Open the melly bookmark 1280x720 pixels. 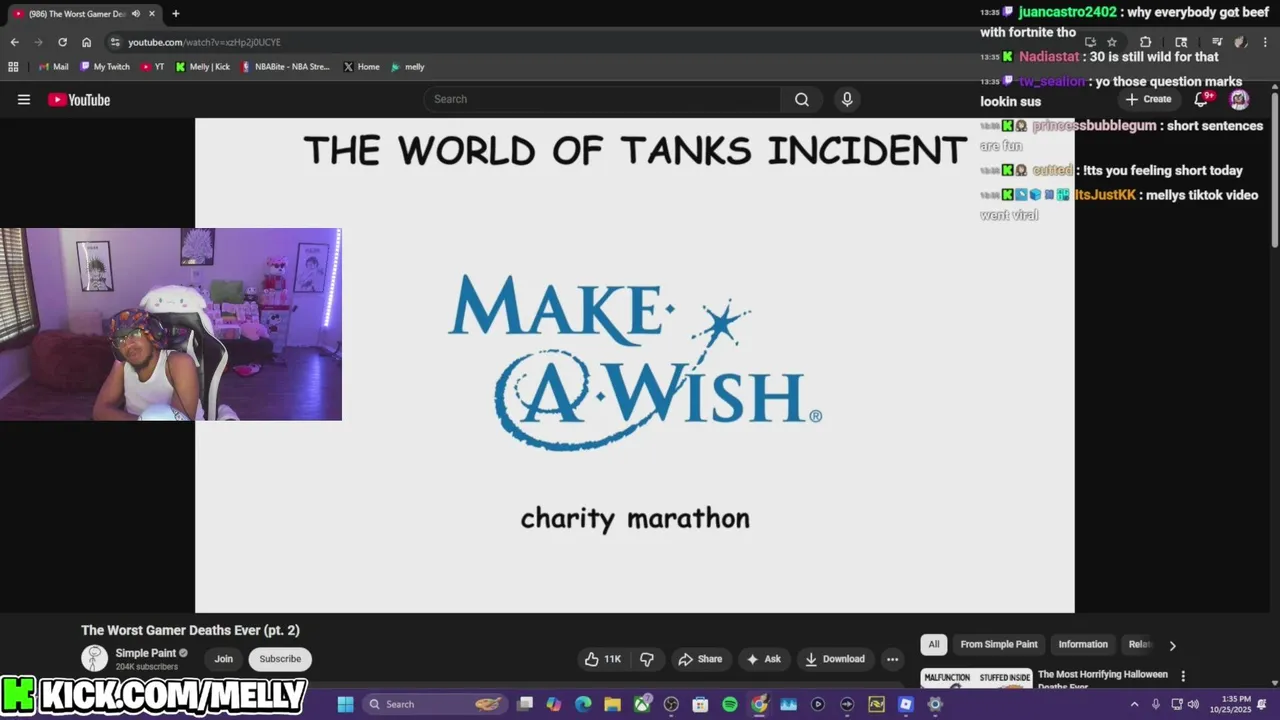(408, 67)
